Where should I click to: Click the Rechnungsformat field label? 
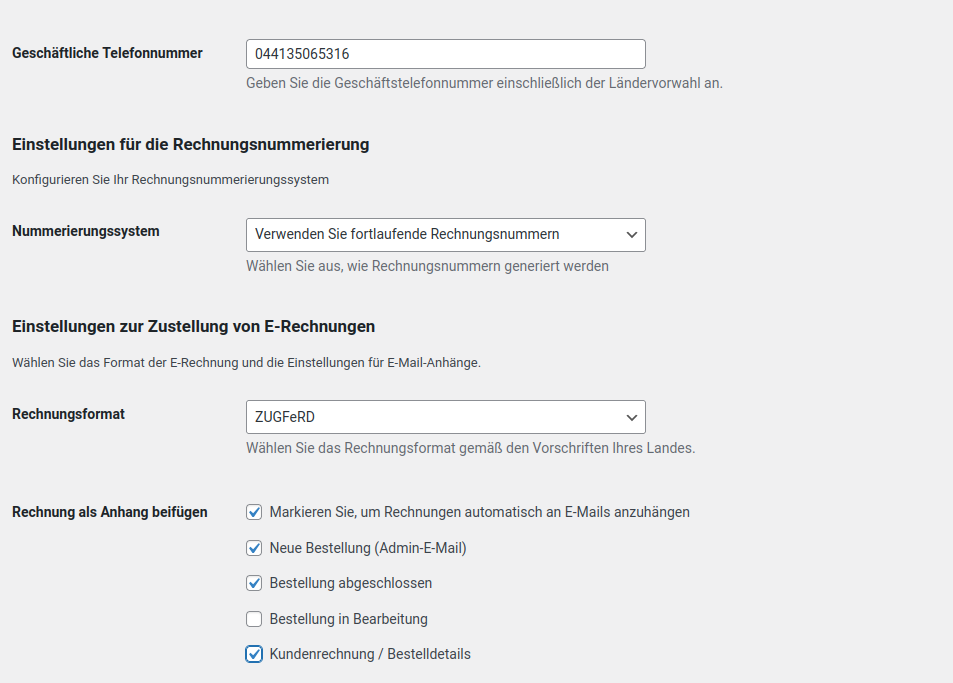tap(68, 413)
